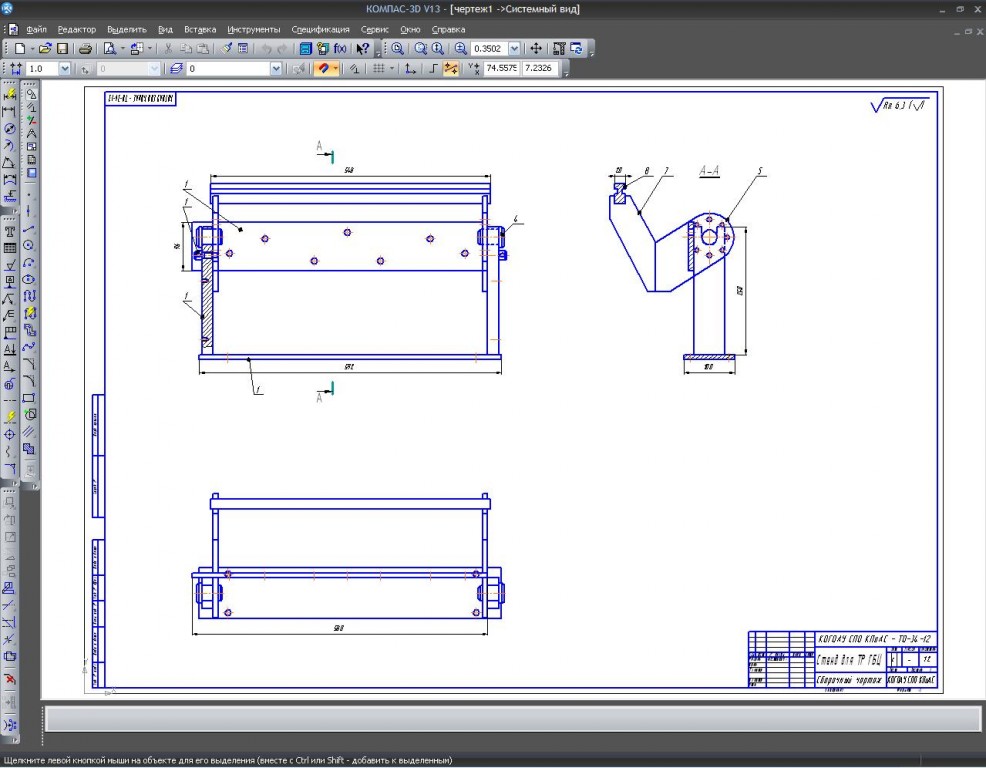Image resolution: width=986 pixels, height=768 pixels.
Task: Open print preview from the standard toolbar
Action: pyautogui.click(x=109, y=48)
